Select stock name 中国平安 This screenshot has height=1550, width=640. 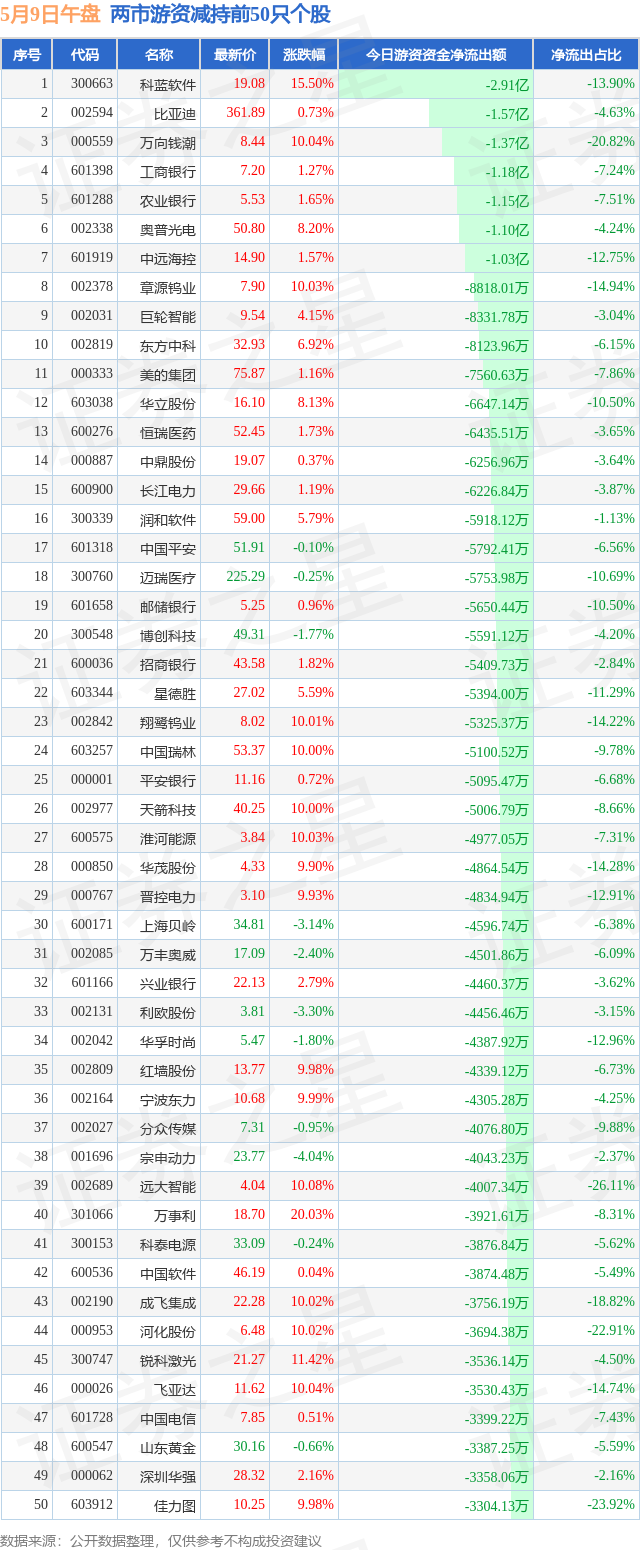coord(168,548)
